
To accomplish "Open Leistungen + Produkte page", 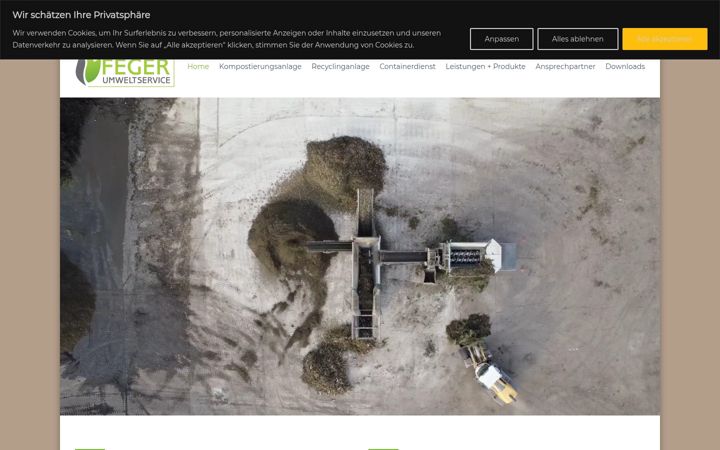I will point(485,67).
